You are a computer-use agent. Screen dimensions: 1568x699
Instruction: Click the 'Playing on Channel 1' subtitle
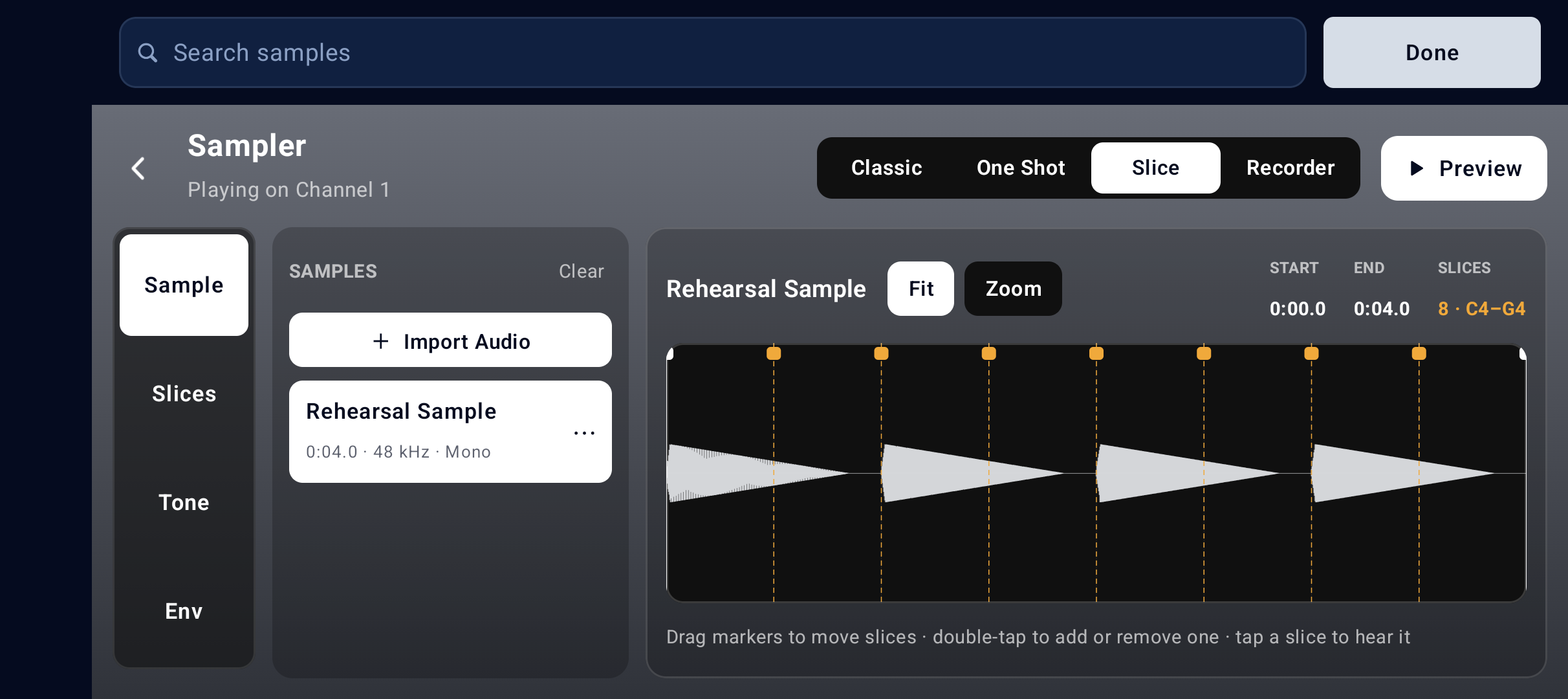pos(289,190)
